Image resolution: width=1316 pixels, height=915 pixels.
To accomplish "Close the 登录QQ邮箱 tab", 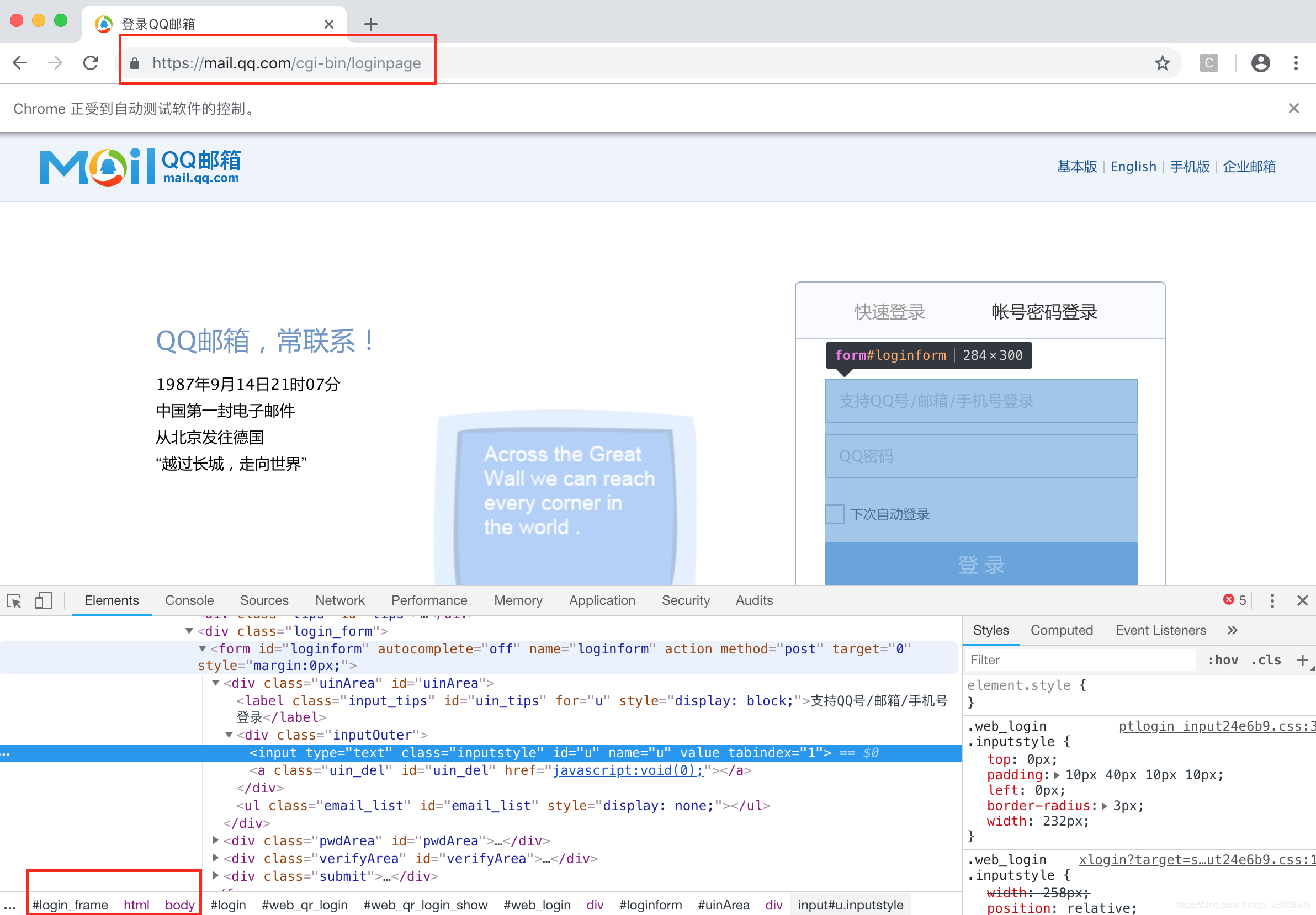I will [x=328, y=24].
